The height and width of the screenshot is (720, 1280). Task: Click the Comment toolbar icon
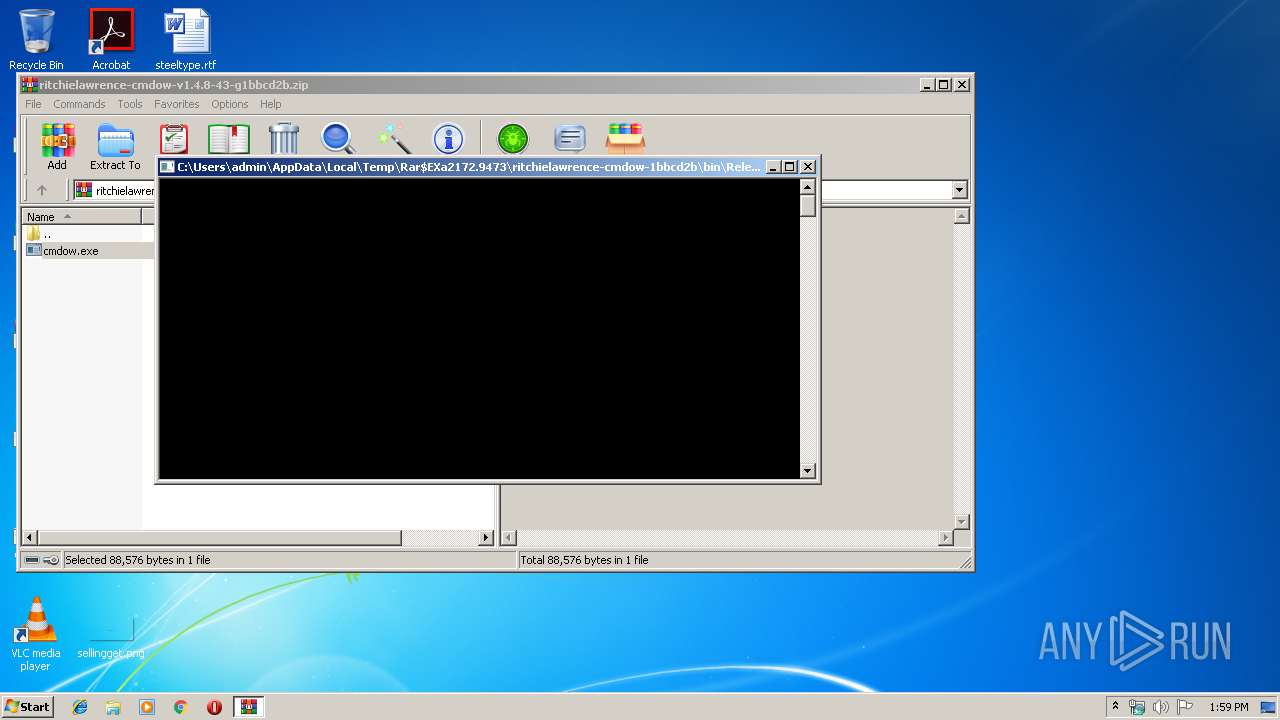pyautogui.click(x=569, y=139)
